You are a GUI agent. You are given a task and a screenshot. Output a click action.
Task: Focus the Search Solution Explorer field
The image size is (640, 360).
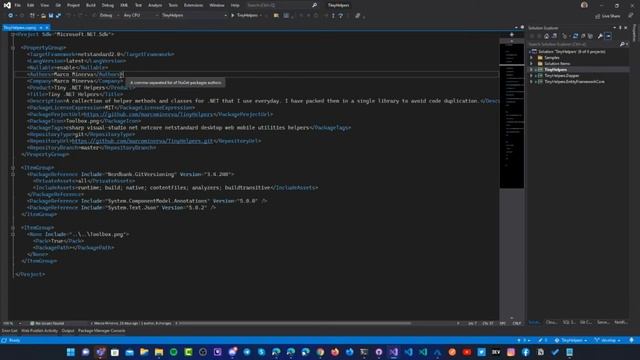(x=573, y=44)
